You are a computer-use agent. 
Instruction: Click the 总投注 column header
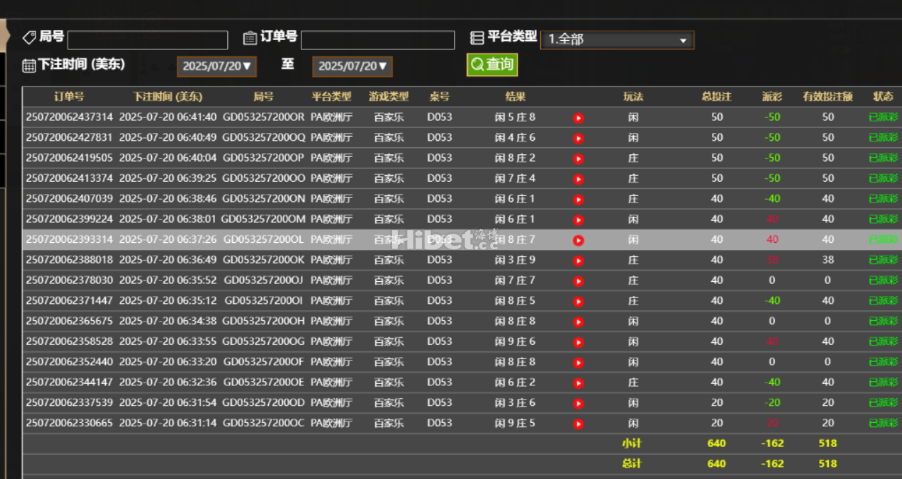(x=716, y=97)
